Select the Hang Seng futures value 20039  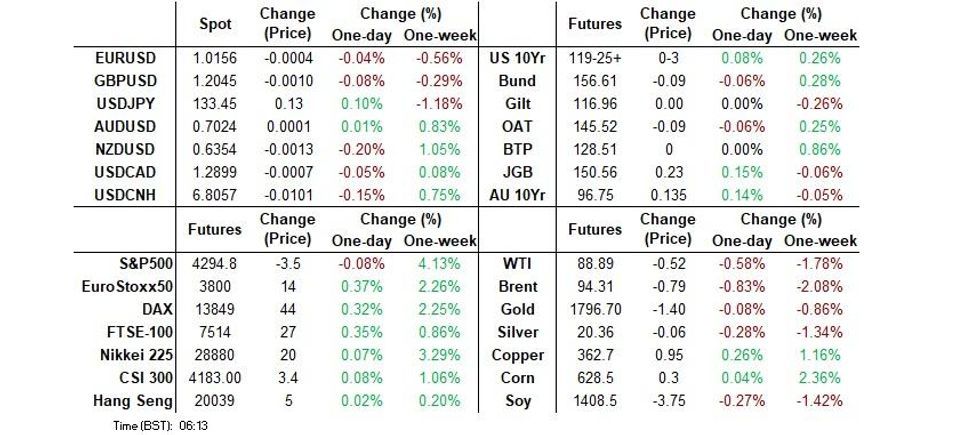coord(214,401)
